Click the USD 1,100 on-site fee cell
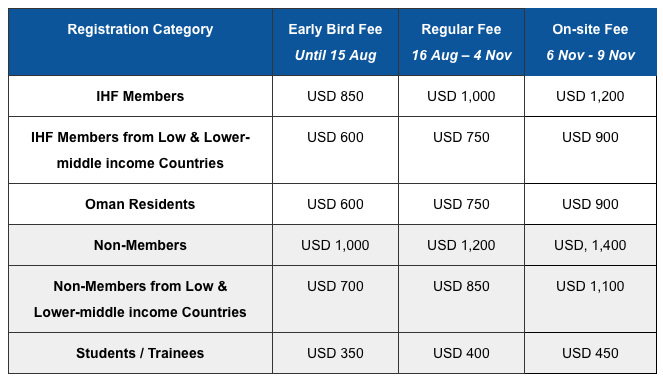 point(590,286)
